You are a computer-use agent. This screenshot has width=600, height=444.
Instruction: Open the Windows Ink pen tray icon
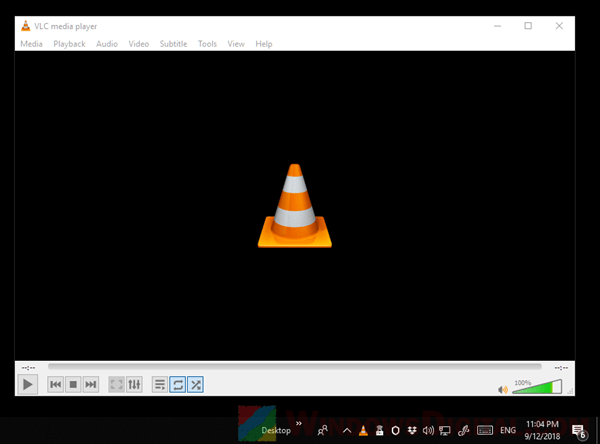[463, 431]
